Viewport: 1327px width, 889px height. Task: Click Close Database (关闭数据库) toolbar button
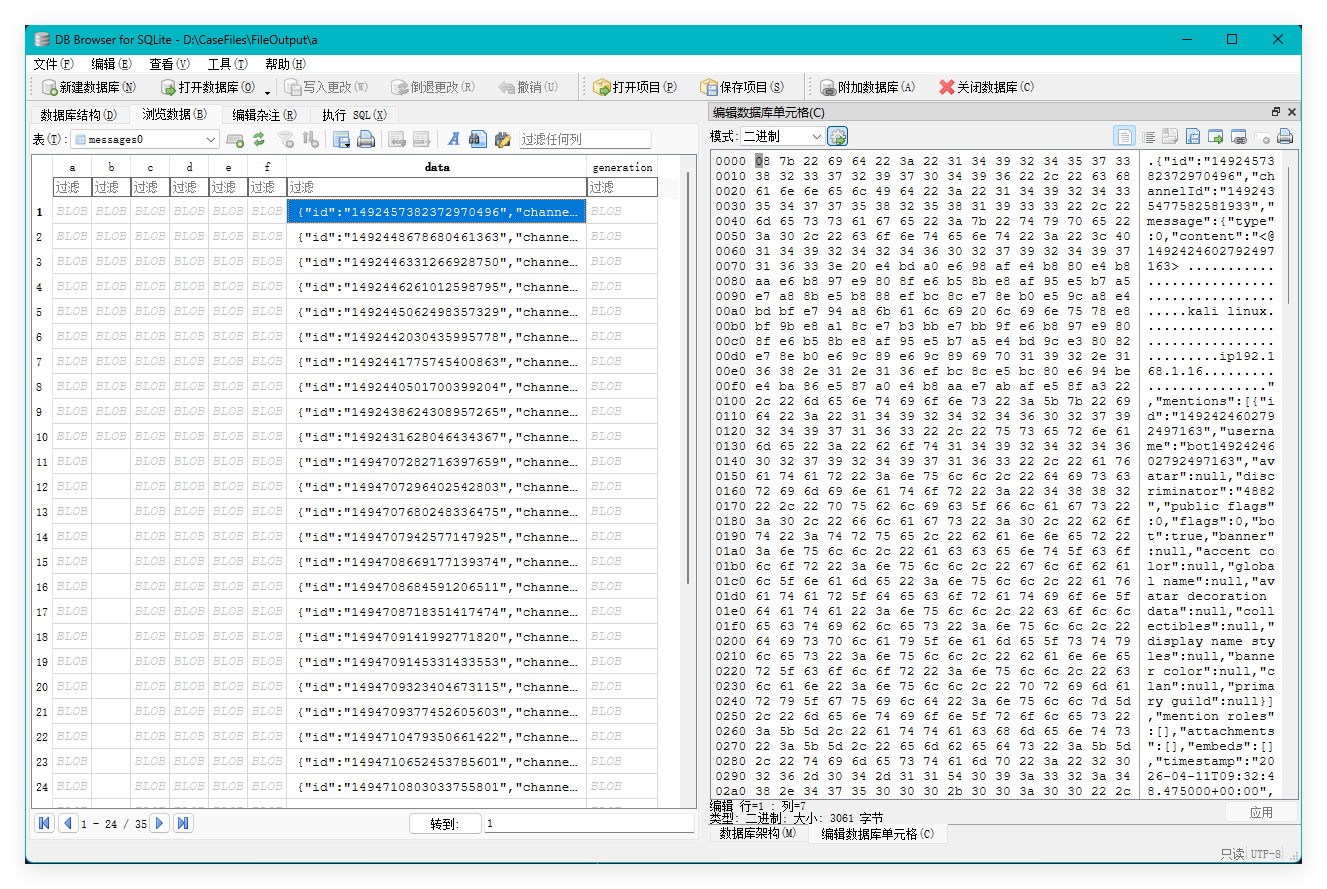click(x=986, y=87)
